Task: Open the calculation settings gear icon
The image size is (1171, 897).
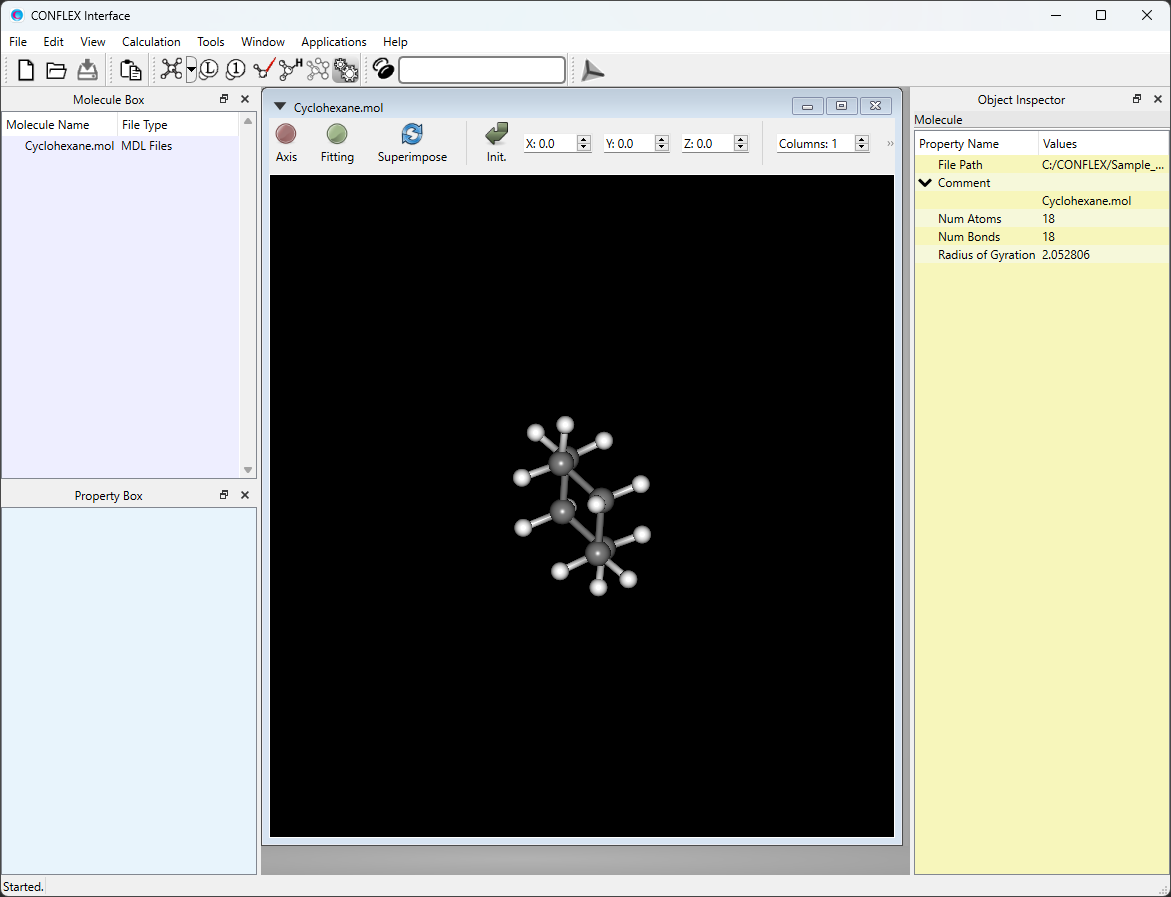Action: point(345,70)
